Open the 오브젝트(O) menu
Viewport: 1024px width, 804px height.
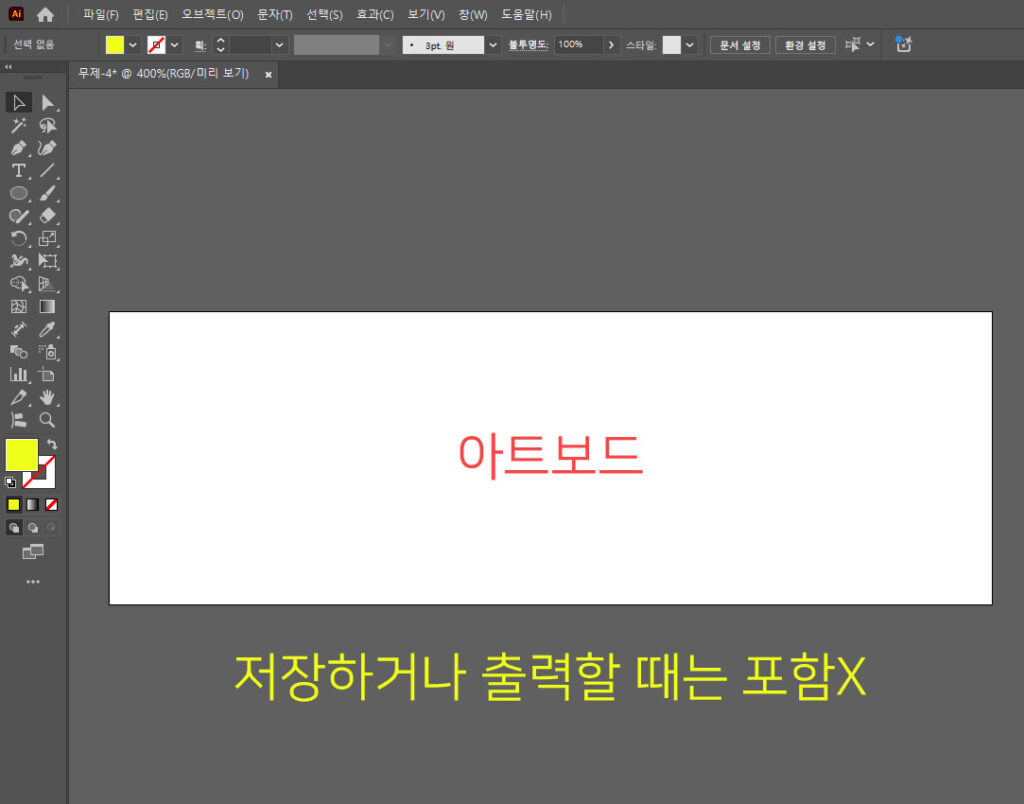(x=212, y=14)
